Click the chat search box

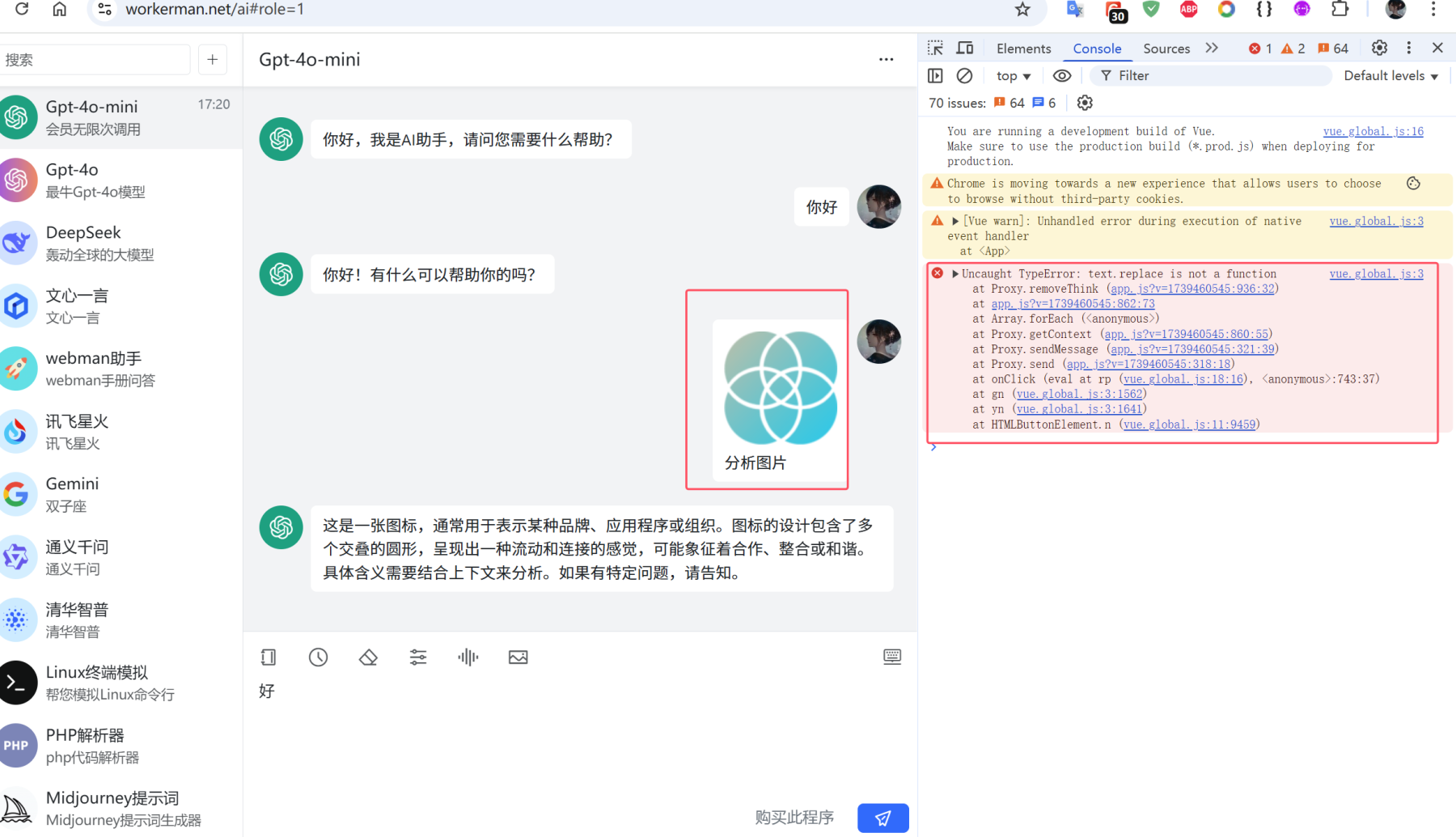(95, 60)
